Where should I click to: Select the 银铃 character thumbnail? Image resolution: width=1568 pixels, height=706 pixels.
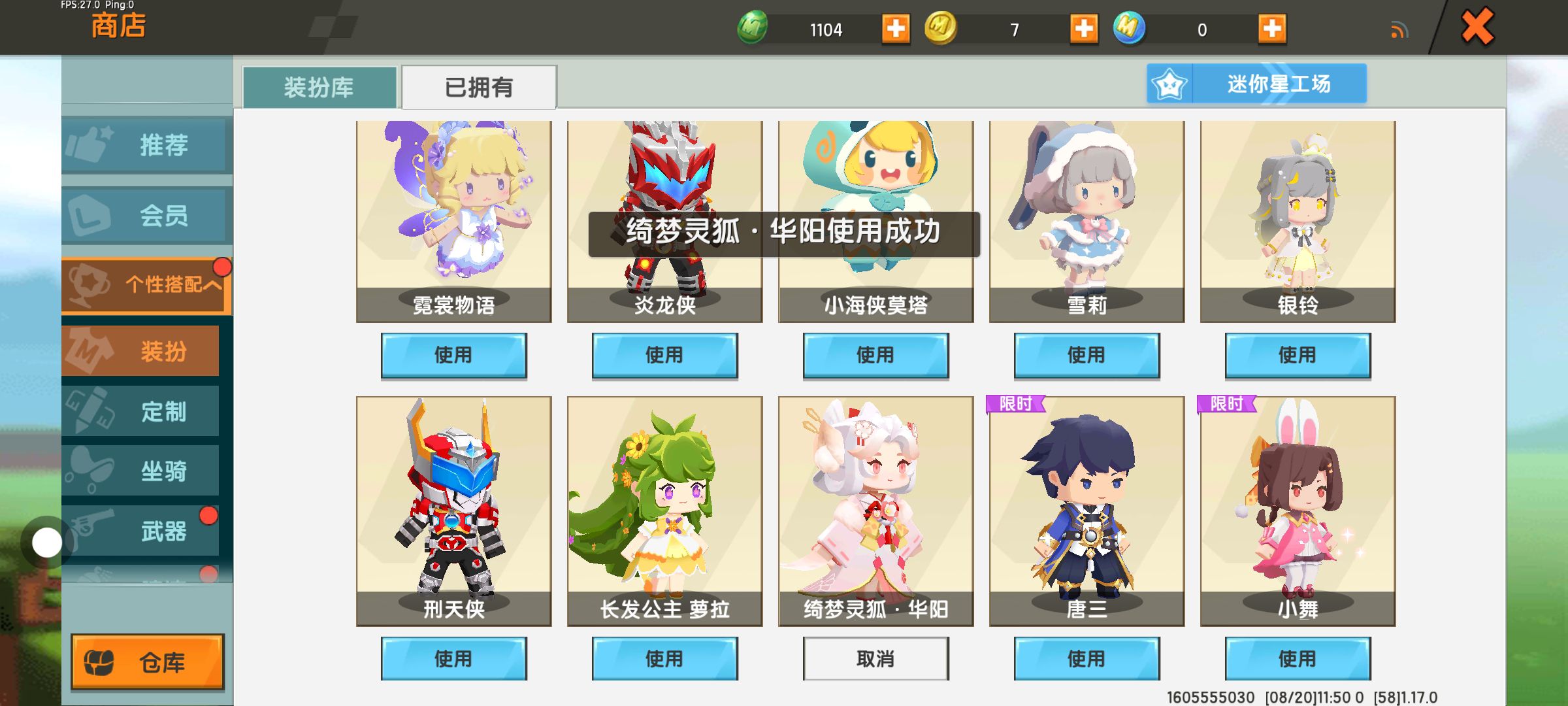[1298, 221]
